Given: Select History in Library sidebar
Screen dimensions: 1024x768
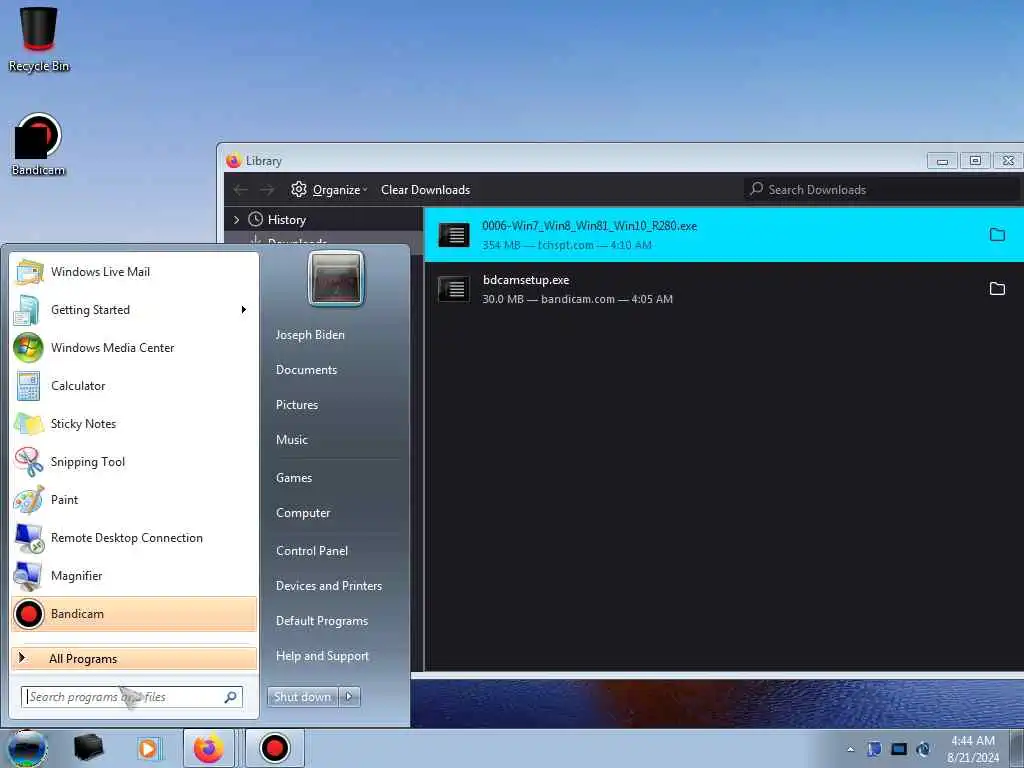Looking at the screenshot, I should tap(287, 220).
